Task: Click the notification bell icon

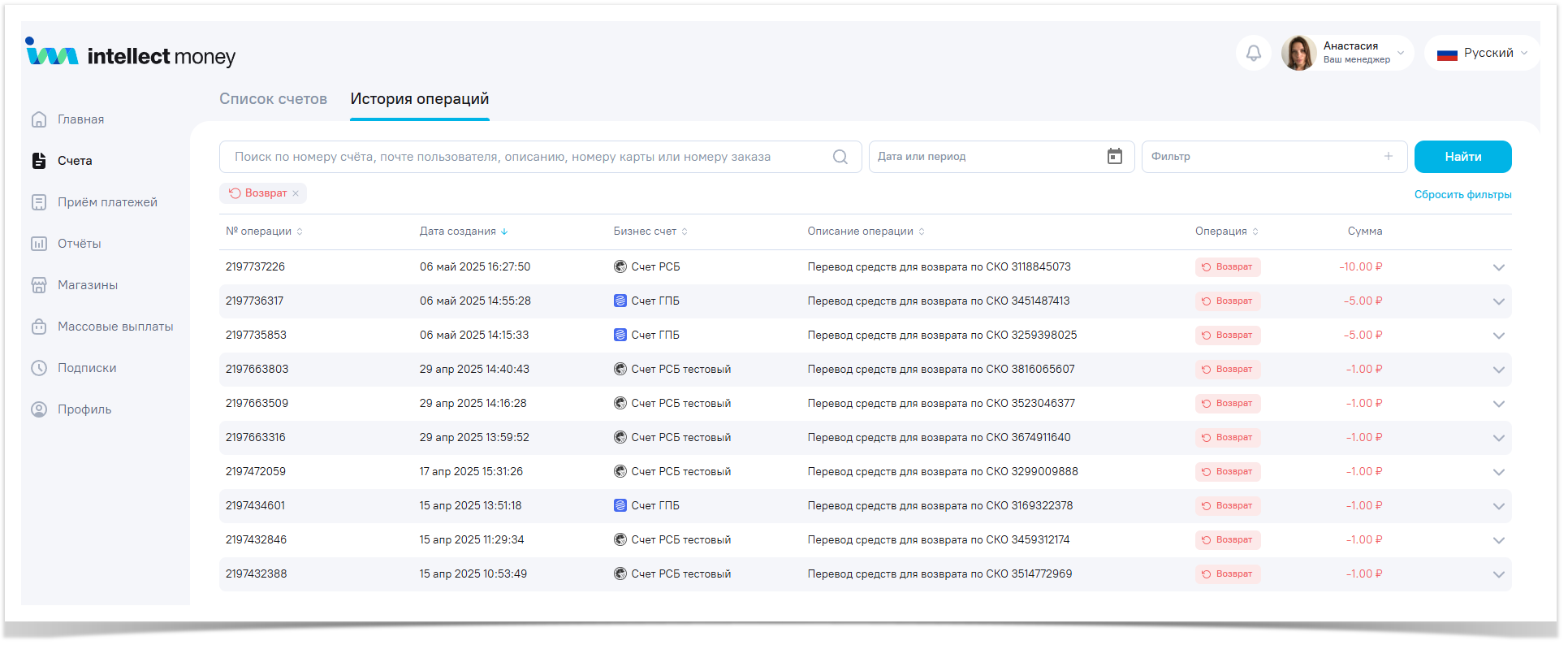Action: click(1253, 54)
